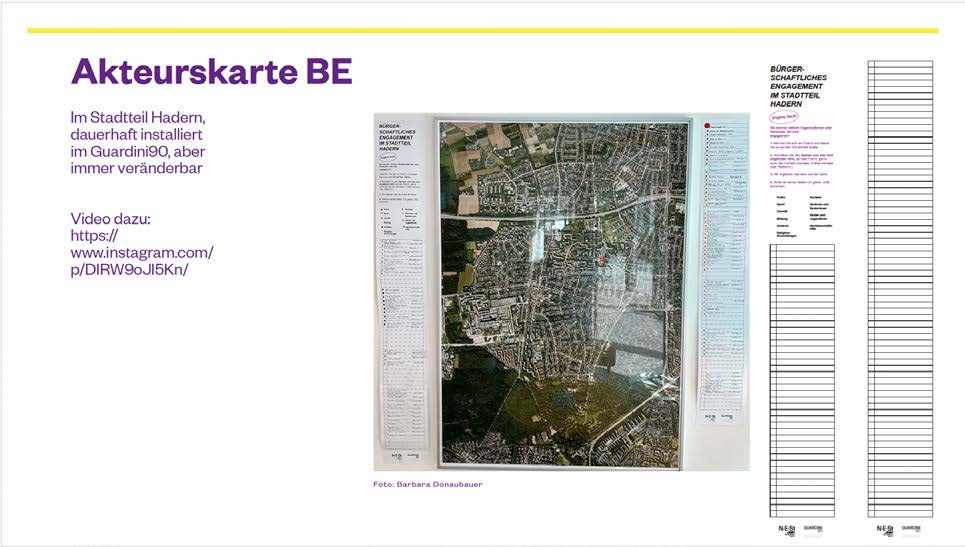Click the yellow horizontal bar at top
Screen dimensions: 965x547
pyautogui.click(x=482, y=30)
